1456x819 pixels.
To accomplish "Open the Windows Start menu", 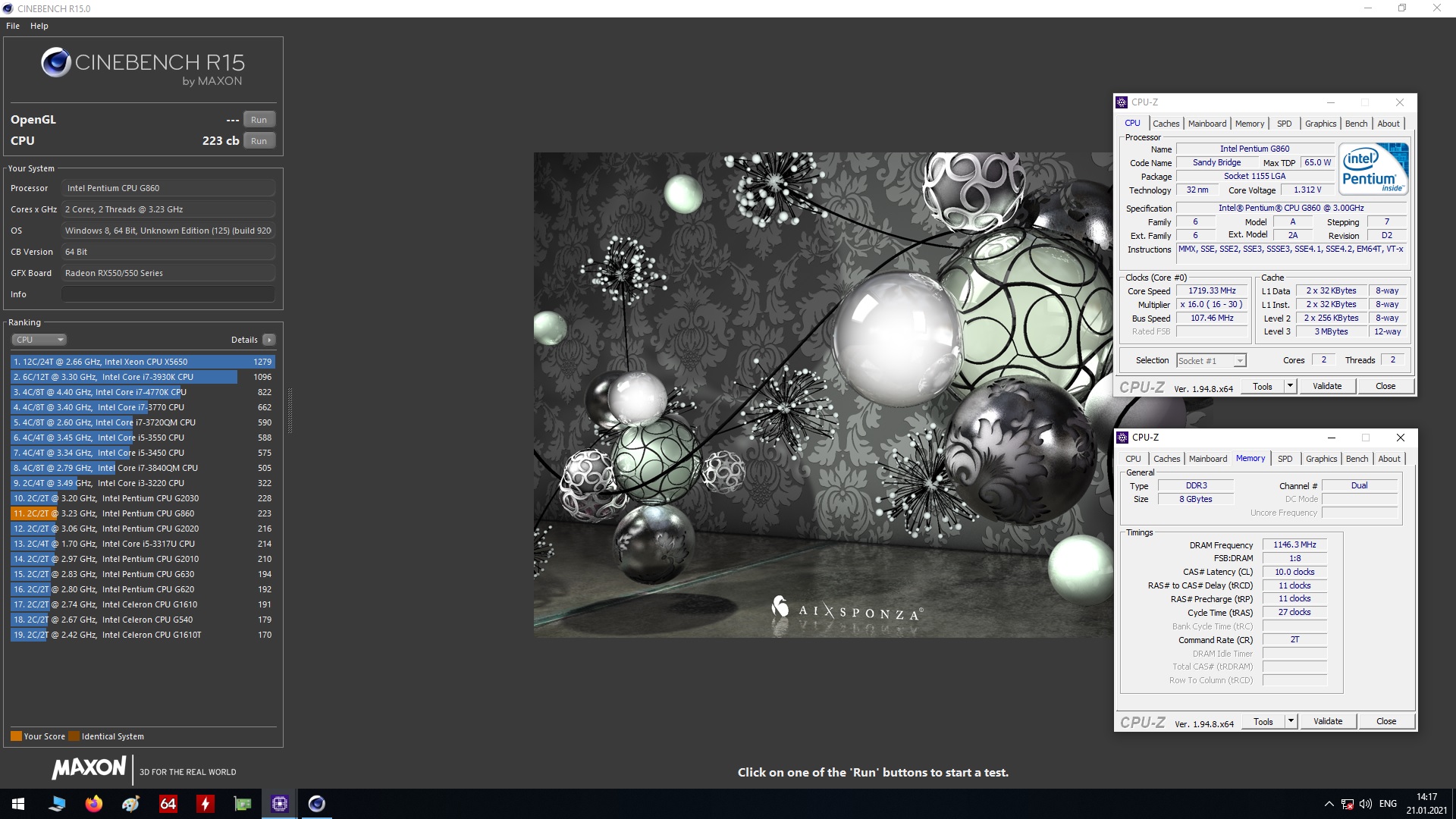I will coord(18,804).
